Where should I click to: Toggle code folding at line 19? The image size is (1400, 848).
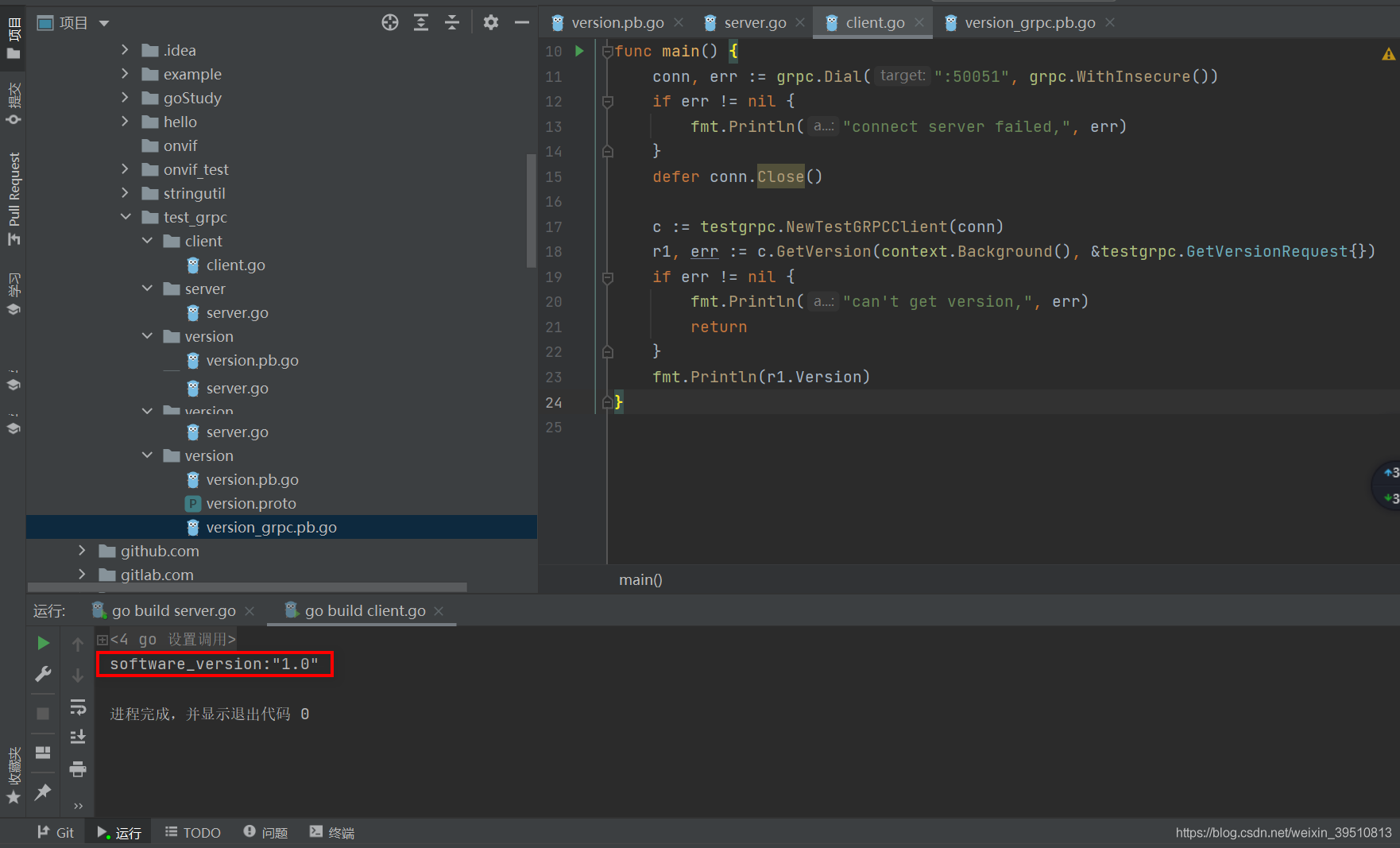[608, 277]
